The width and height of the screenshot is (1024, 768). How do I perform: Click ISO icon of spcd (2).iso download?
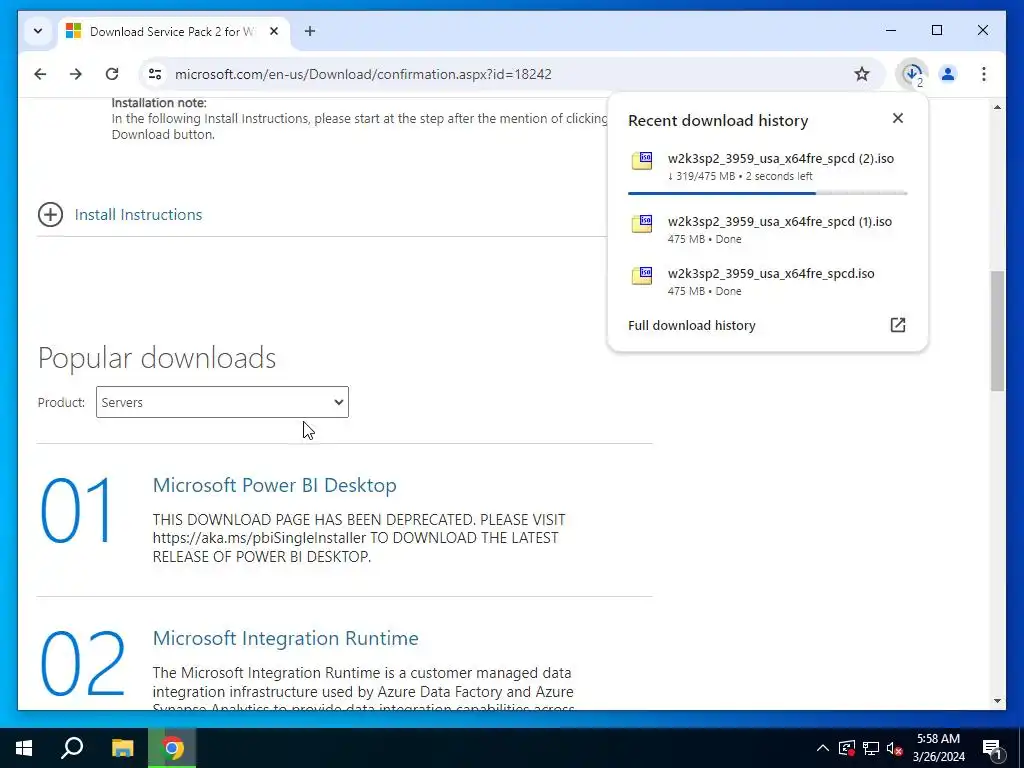(x=642, y=161)
